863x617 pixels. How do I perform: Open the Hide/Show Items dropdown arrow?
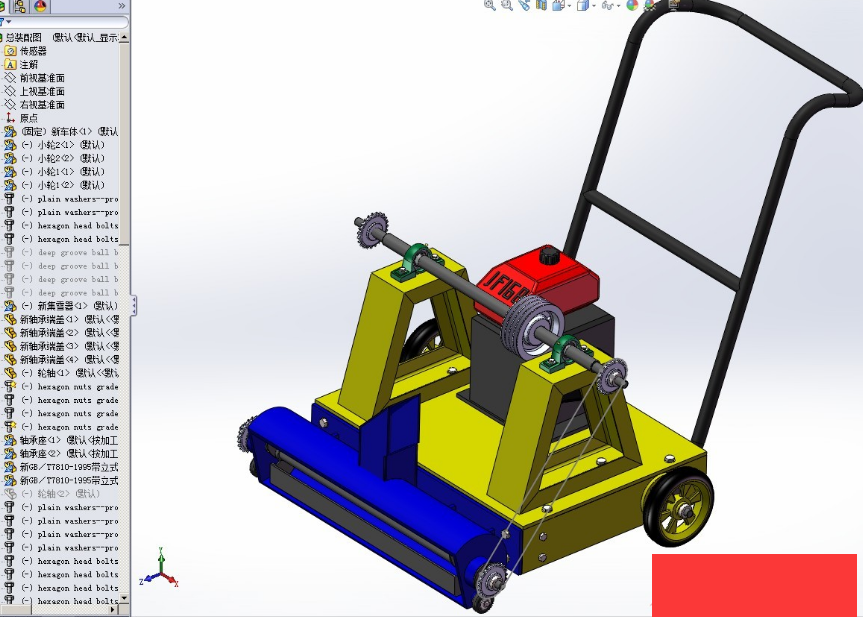(x=619, y=6)
